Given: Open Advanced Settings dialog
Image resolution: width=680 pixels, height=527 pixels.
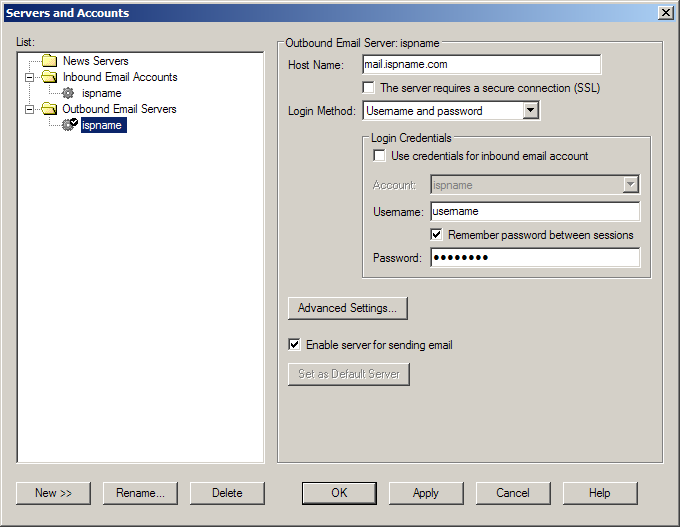Looking at the screenshot, I should click(347, 308).
